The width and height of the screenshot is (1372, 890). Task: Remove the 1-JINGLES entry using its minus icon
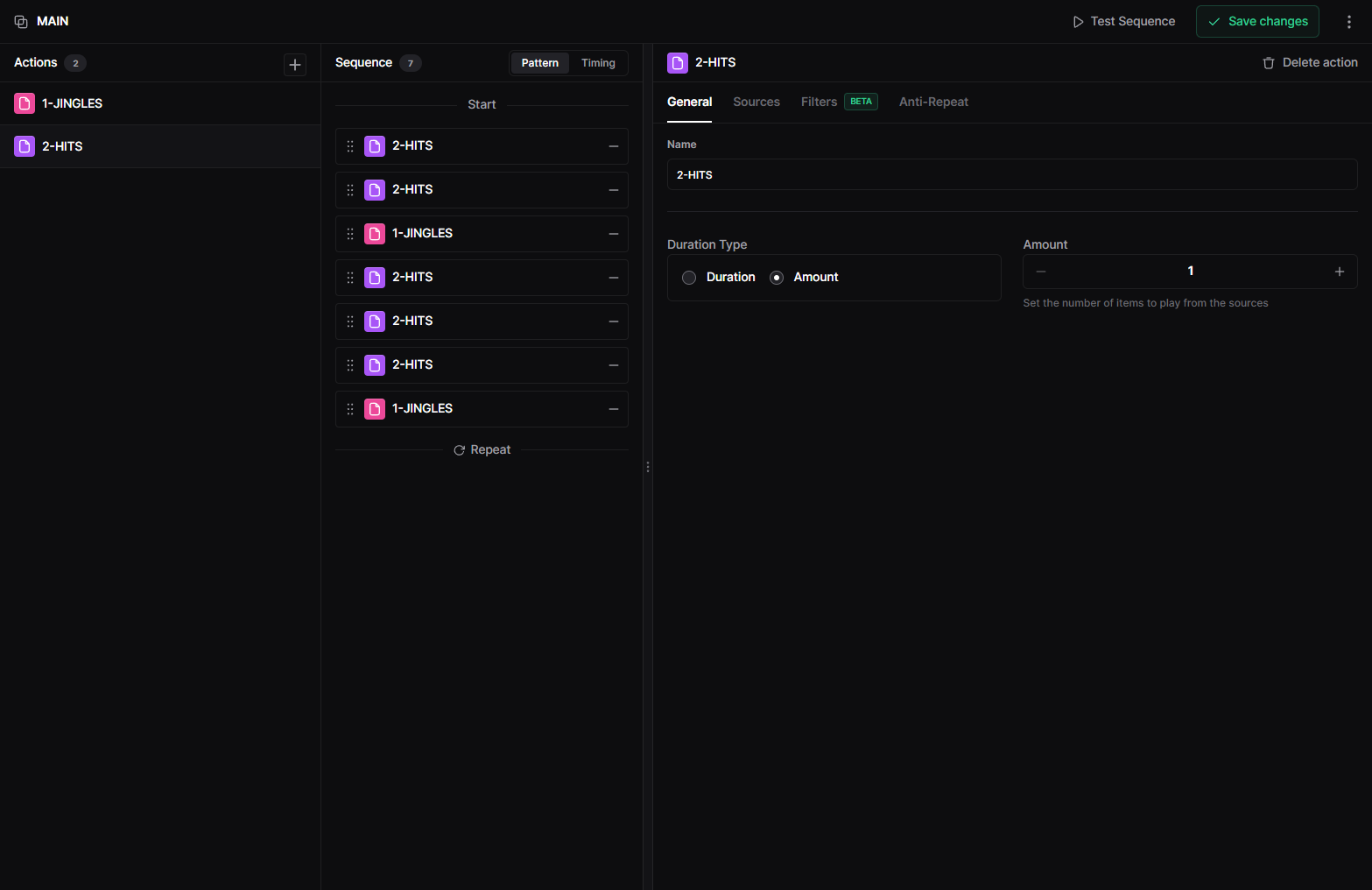coord(614,234)
